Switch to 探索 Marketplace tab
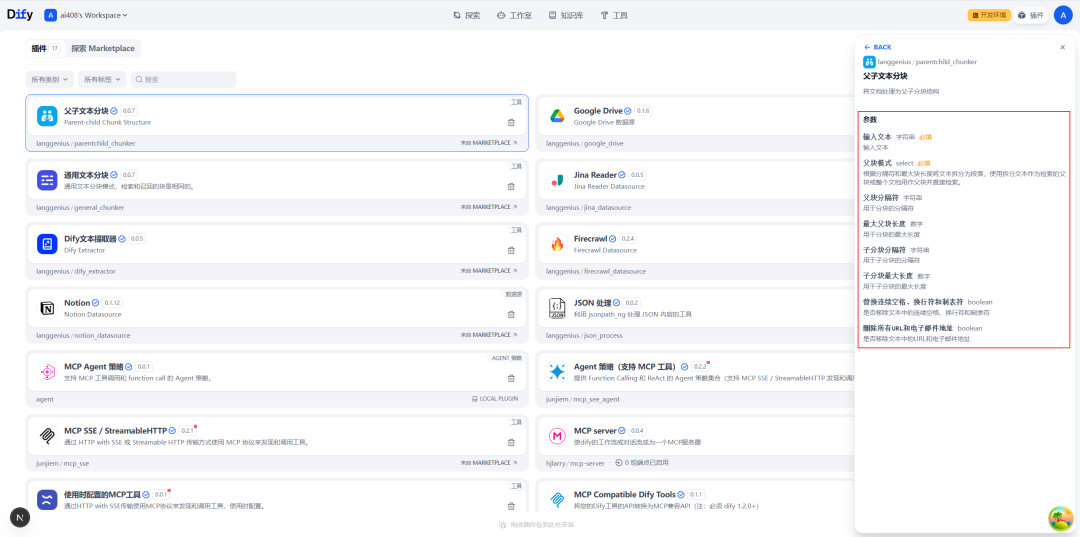1080x537 pixels. 103,48
